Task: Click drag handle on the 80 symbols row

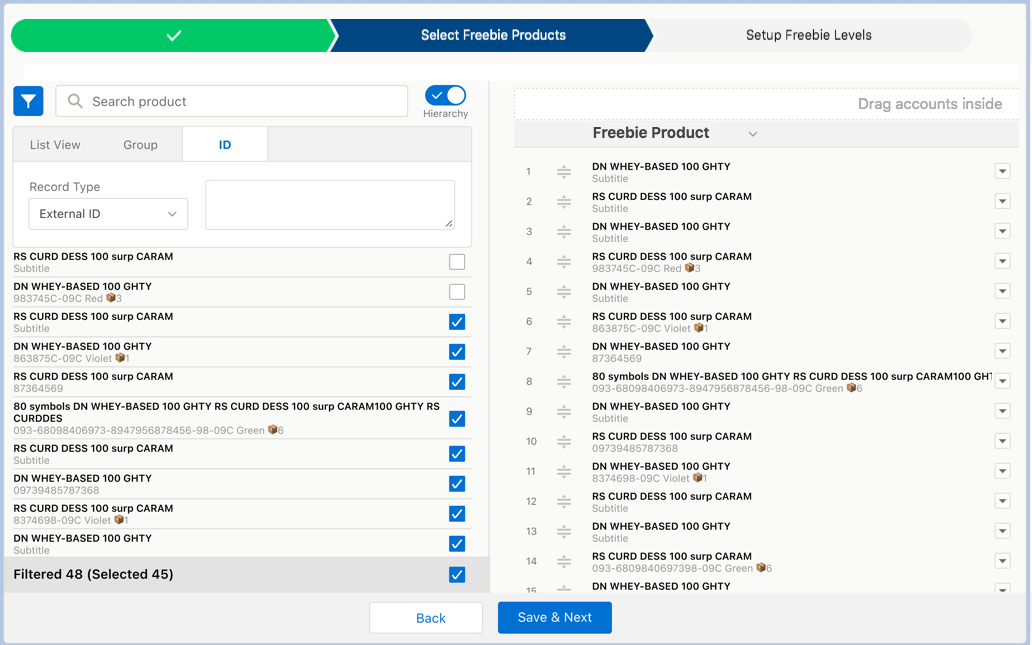Action: 563,381
